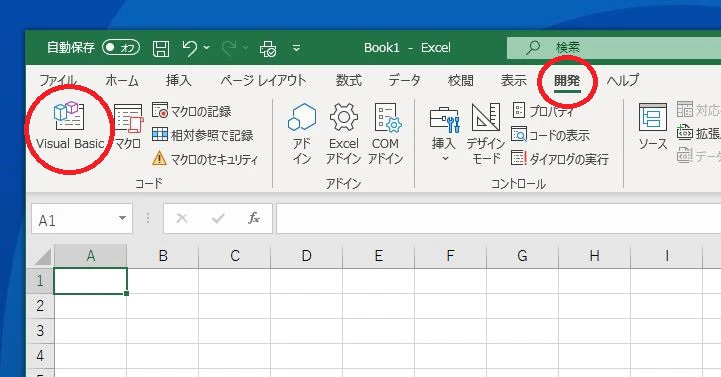Click コードの表示 (View Code)
This screenshot has width=721, height=377.
pyautogui.click(x=550, y=135)
